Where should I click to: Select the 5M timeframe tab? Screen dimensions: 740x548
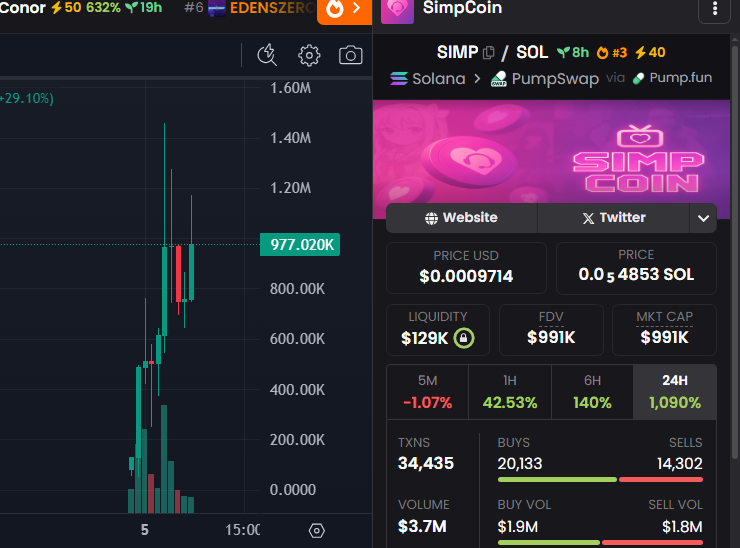coord(428,392)
